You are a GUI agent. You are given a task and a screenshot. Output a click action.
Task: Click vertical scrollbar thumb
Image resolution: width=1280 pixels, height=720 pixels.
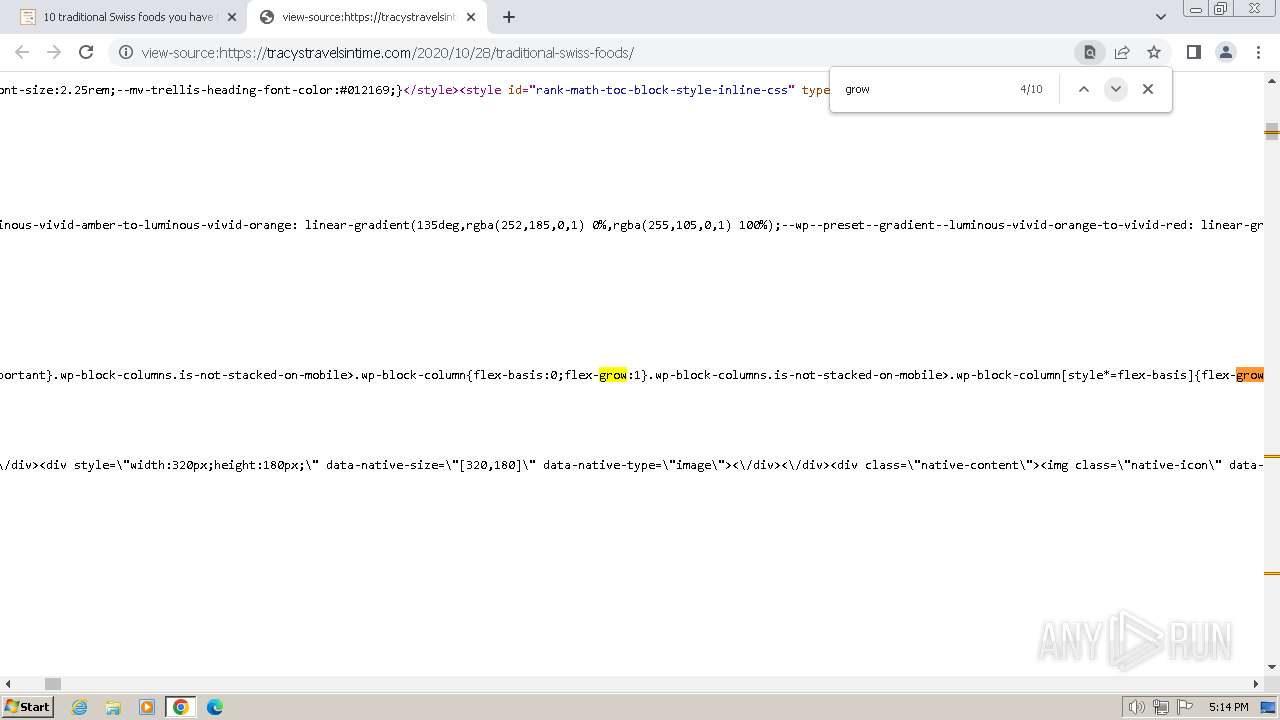coord(1272,132)
